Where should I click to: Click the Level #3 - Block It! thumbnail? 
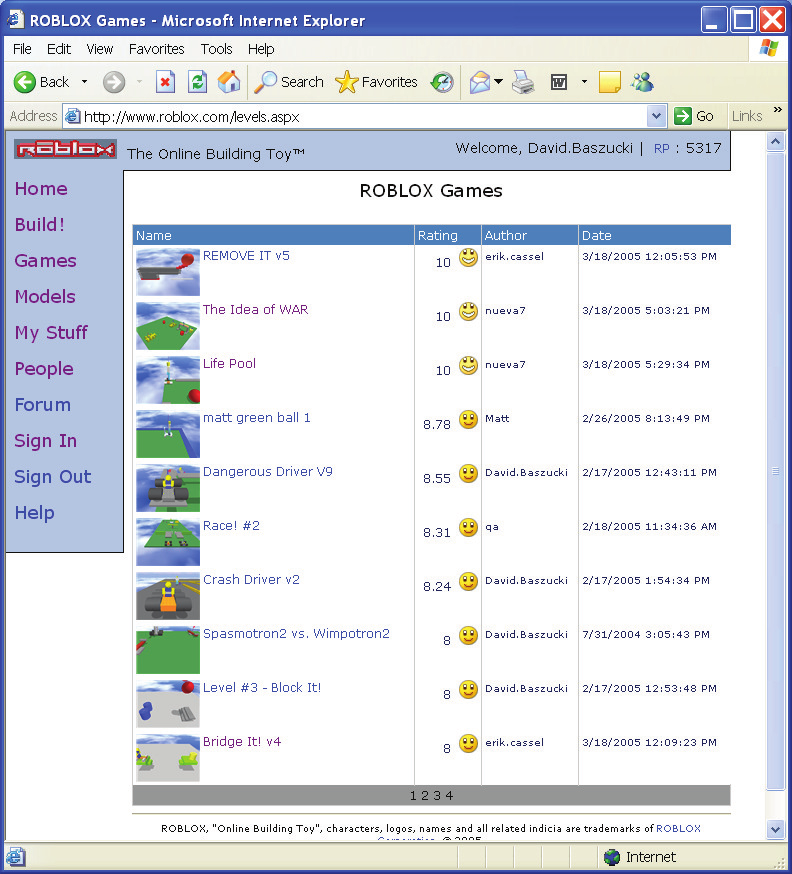click(168, 703)
